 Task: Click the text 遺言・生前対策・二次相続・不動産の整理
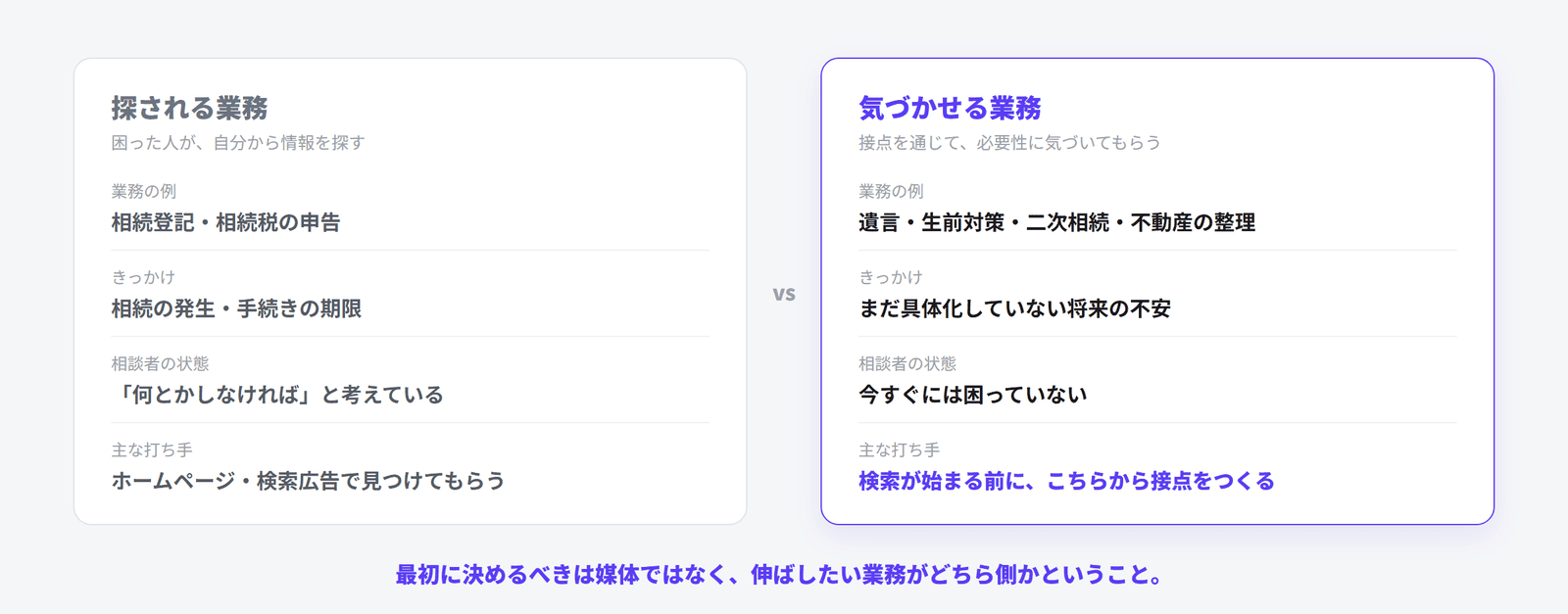tap(1056, 222)
